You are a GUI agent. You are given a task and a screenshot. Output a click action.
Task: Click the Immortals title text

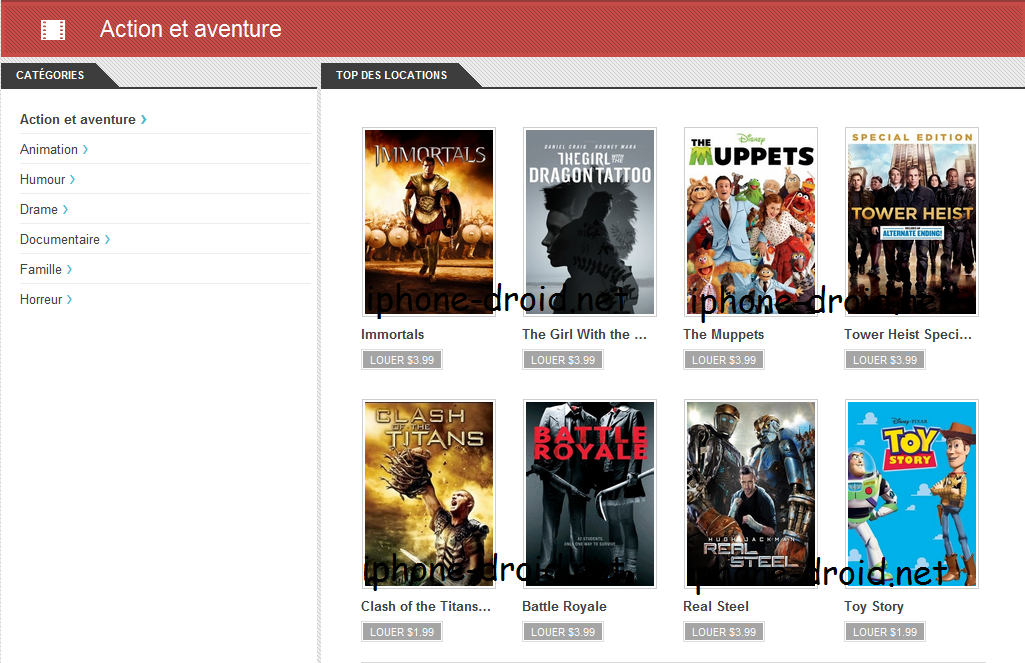click(392, 335)
